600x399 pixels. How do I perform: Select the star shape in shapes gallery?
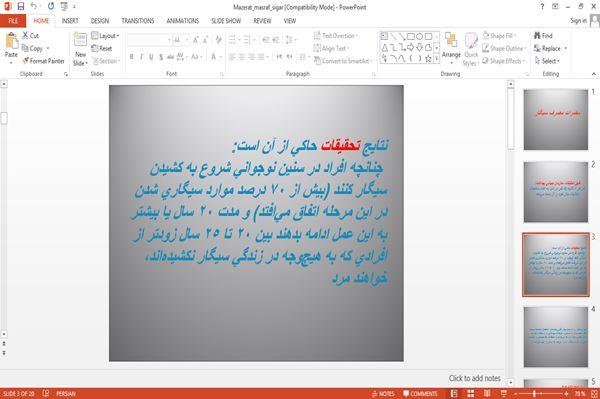tap(428, 59)
